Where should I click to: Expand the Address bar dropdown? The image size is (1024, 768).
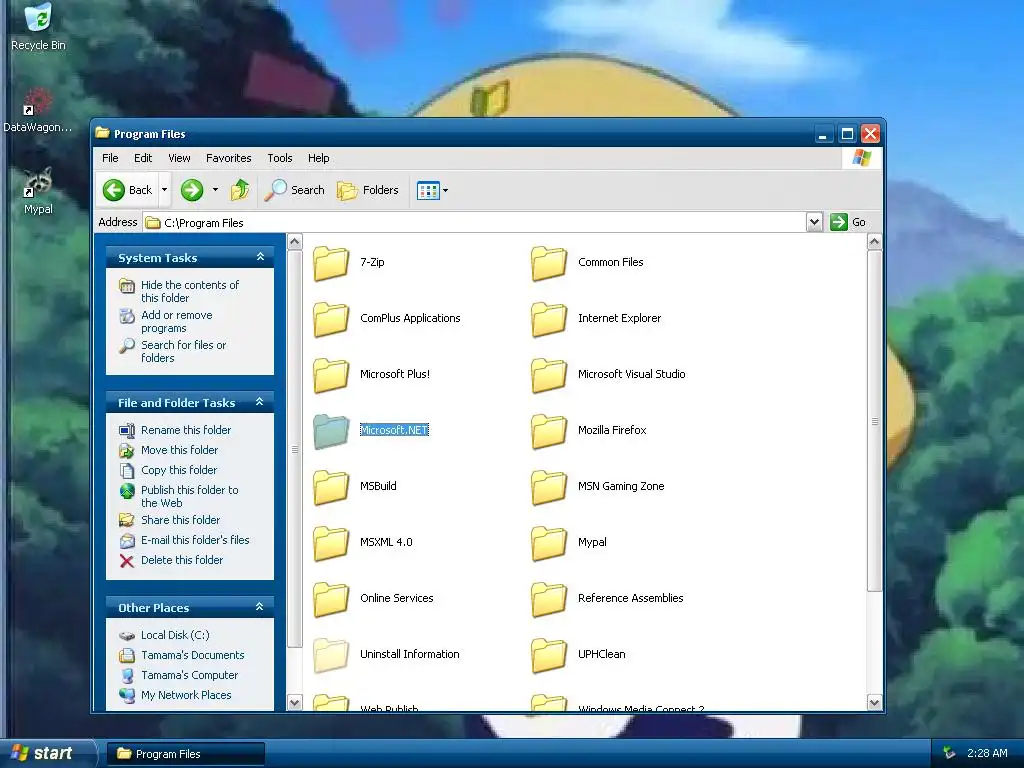coord(814,222)
